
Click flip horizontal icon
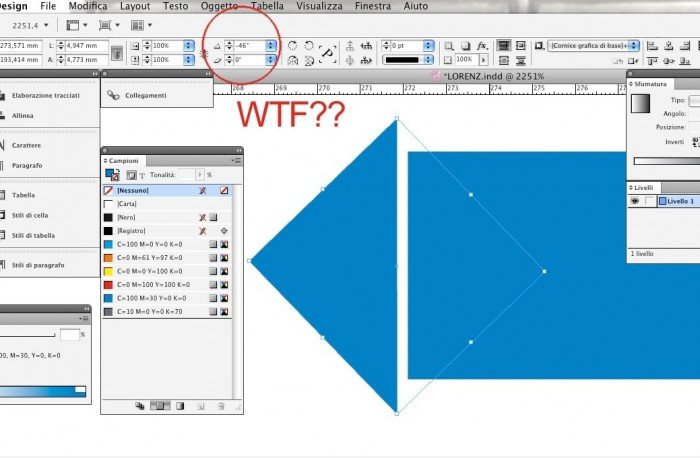coord(293,60)
